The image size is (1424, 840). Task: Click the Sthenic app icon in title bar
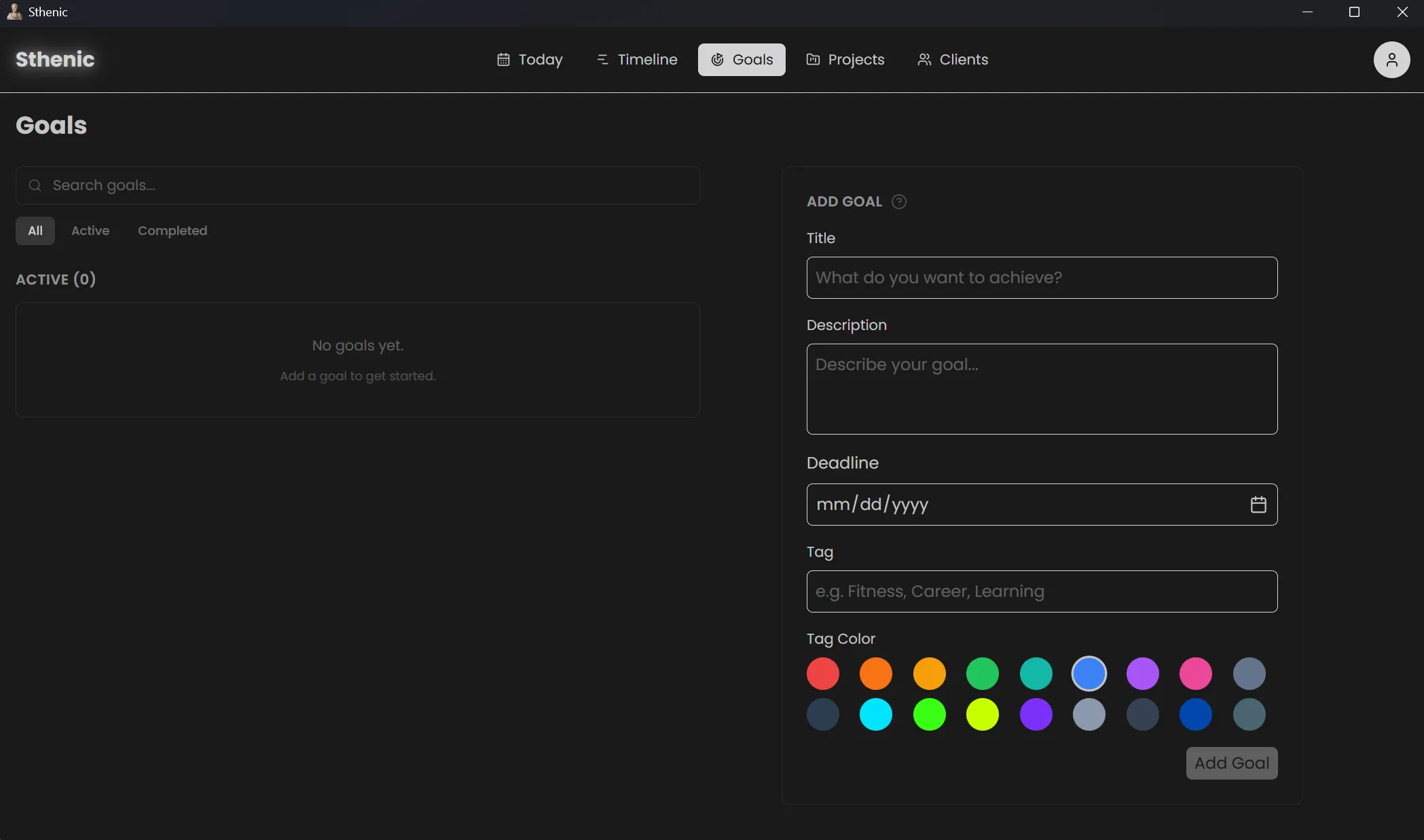click(14, 12)
